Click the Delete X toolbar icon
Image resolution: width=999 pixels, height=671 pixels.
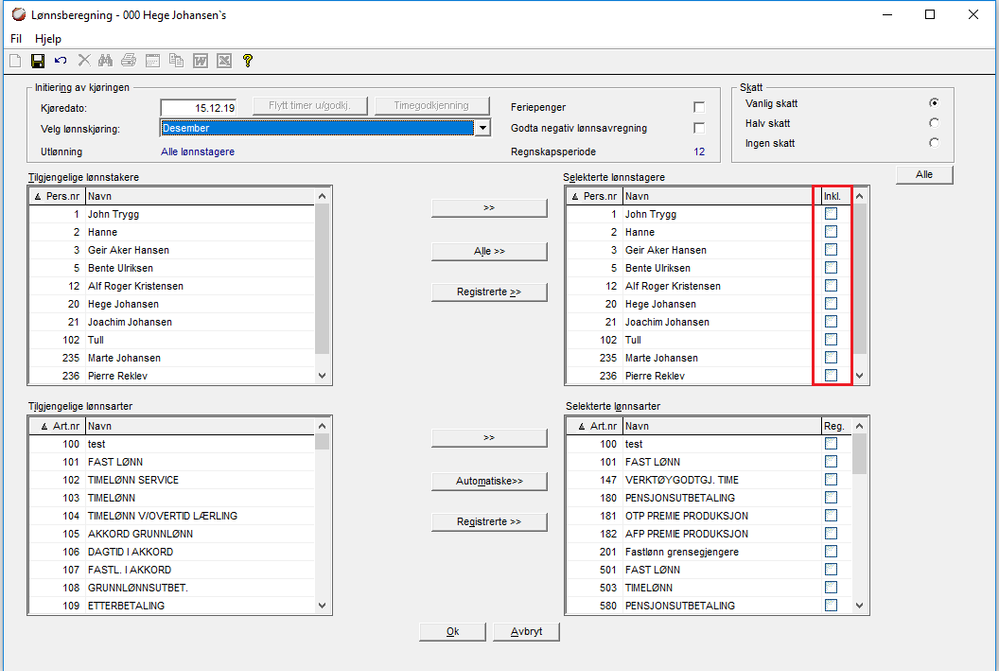pos(84,61)
